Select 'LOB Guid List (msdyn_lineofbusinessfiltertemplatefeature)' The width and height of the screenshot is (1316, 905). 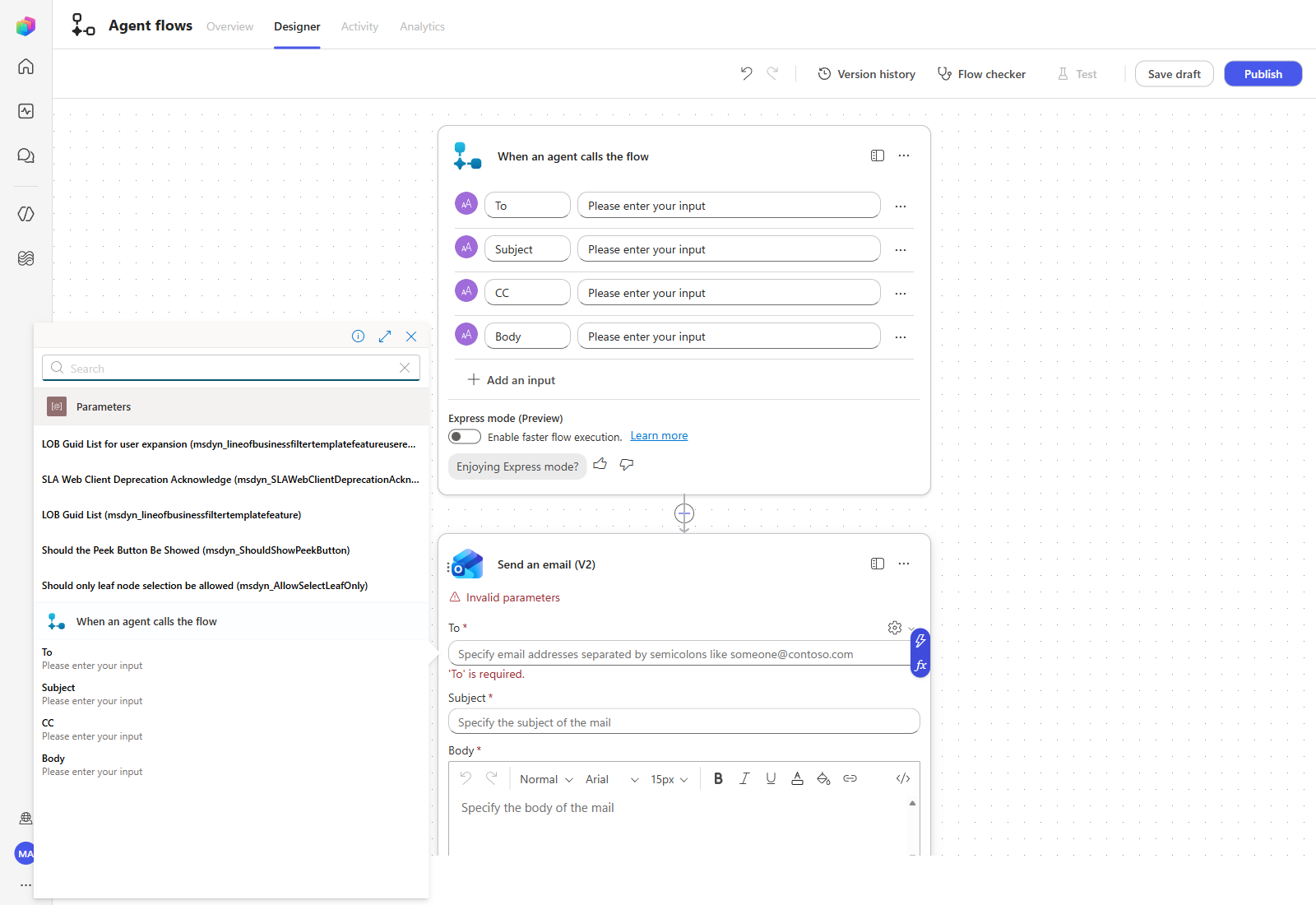pyautogui.click(x=231, y=514)
